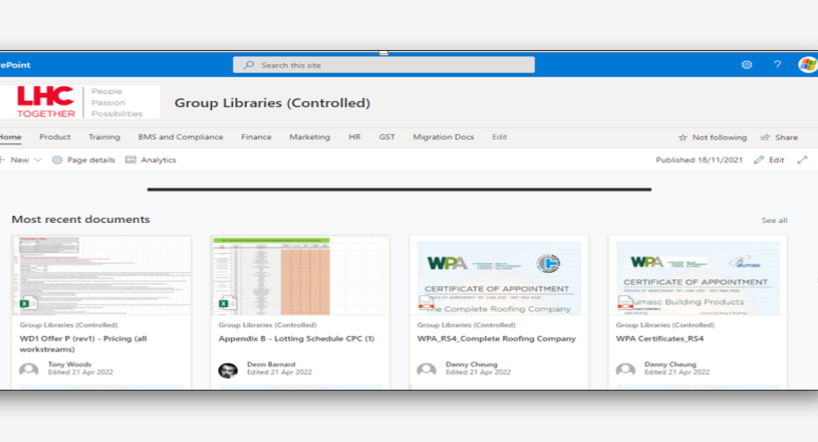Click the help question mark icon
This screenshot has width=818, height=442.
777,65
